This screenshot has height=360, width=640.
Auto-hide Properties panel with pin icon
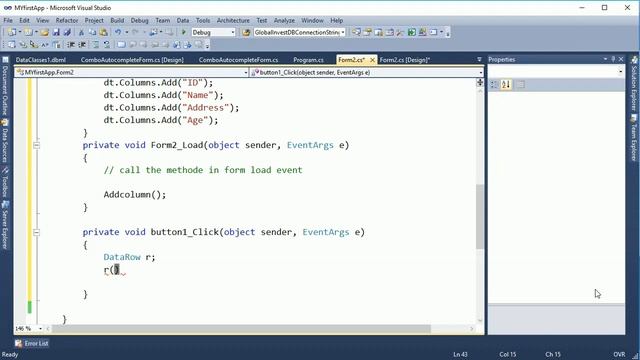[x=613, y=59]
